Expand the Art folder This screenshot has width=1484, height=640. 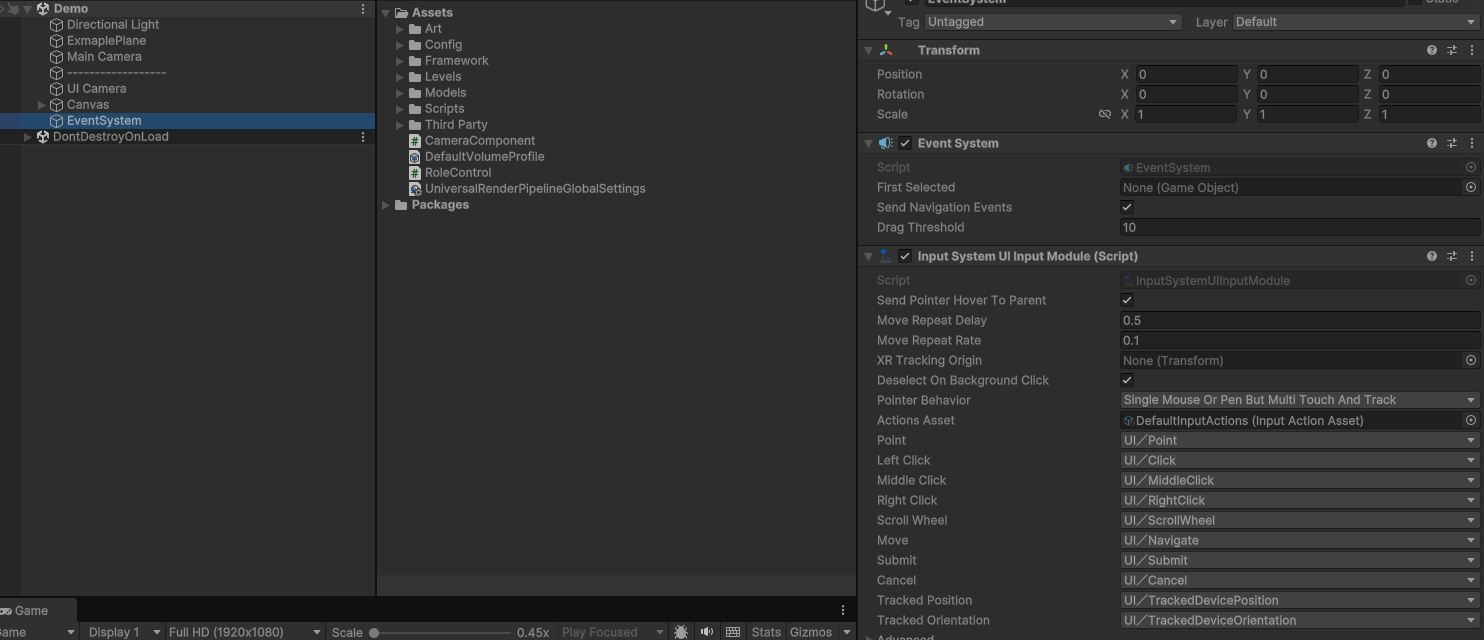point(400,28)
